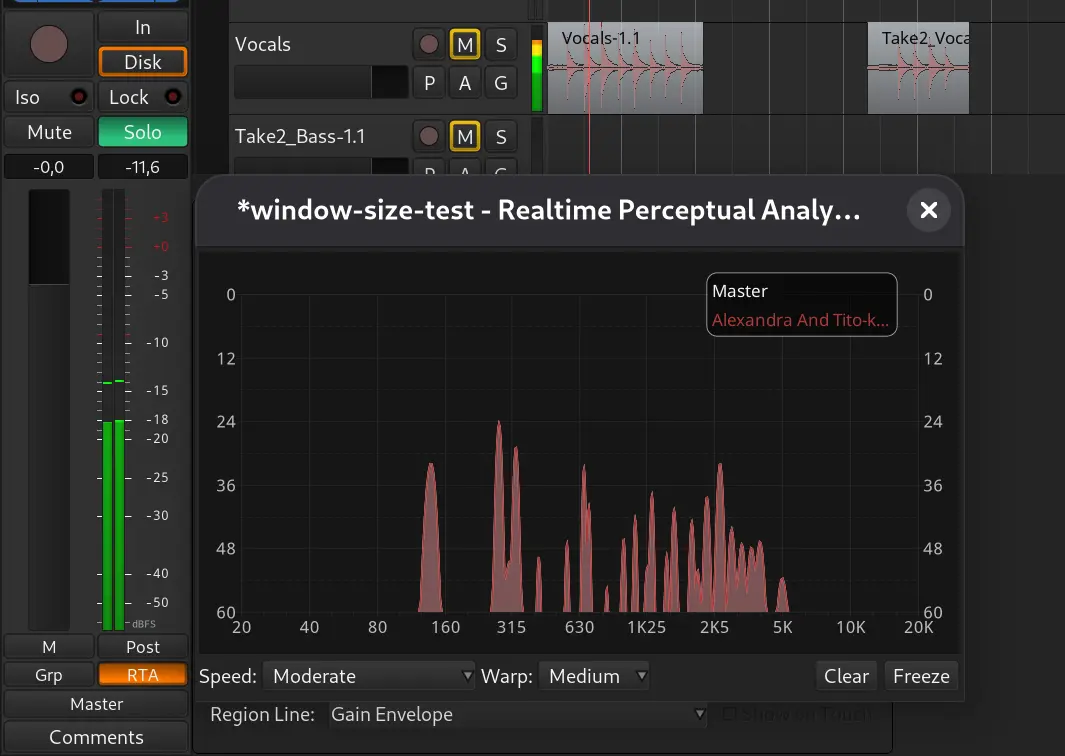Viewport: 1065px width, 756px height.
Task: Open the Speed dropdown set to Moderate
Action: tap(369, 676)
